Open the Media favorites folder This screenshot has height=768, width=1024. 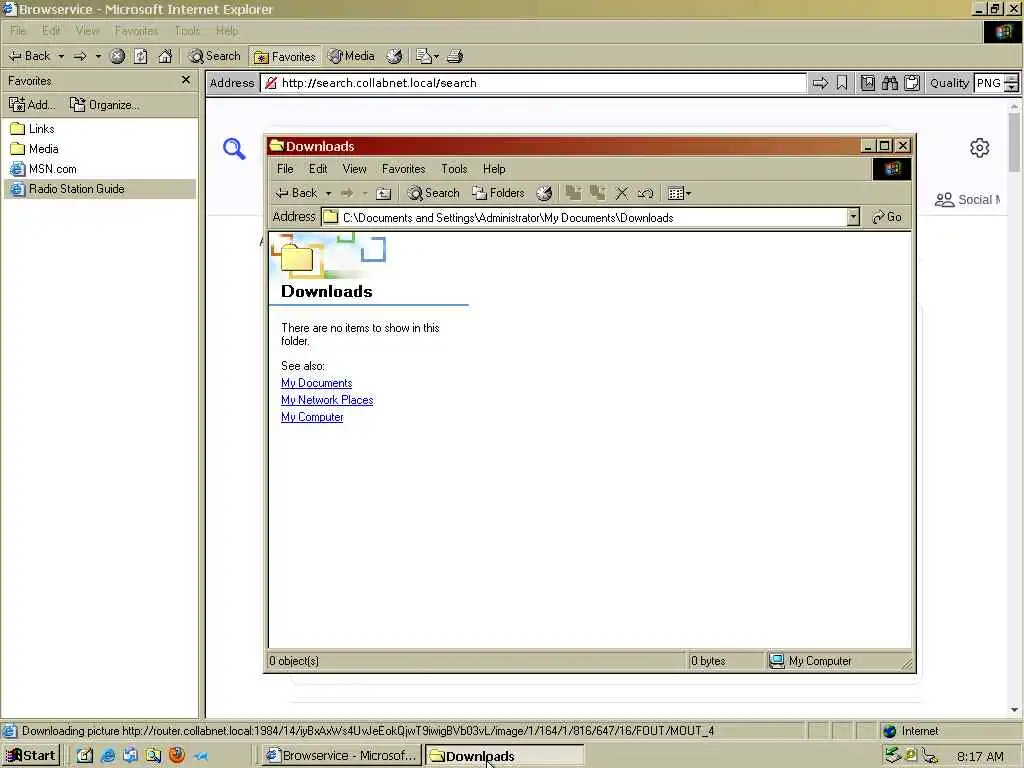[x=35, y=149]
